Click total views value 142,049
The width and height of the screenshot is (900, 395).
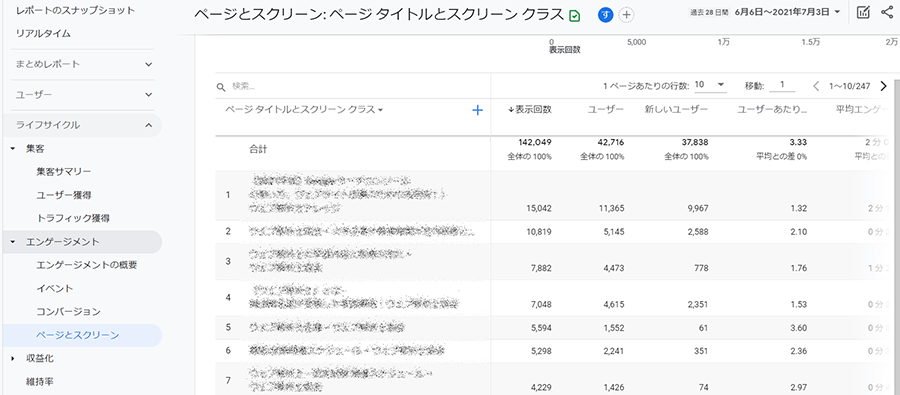(535, 142)
